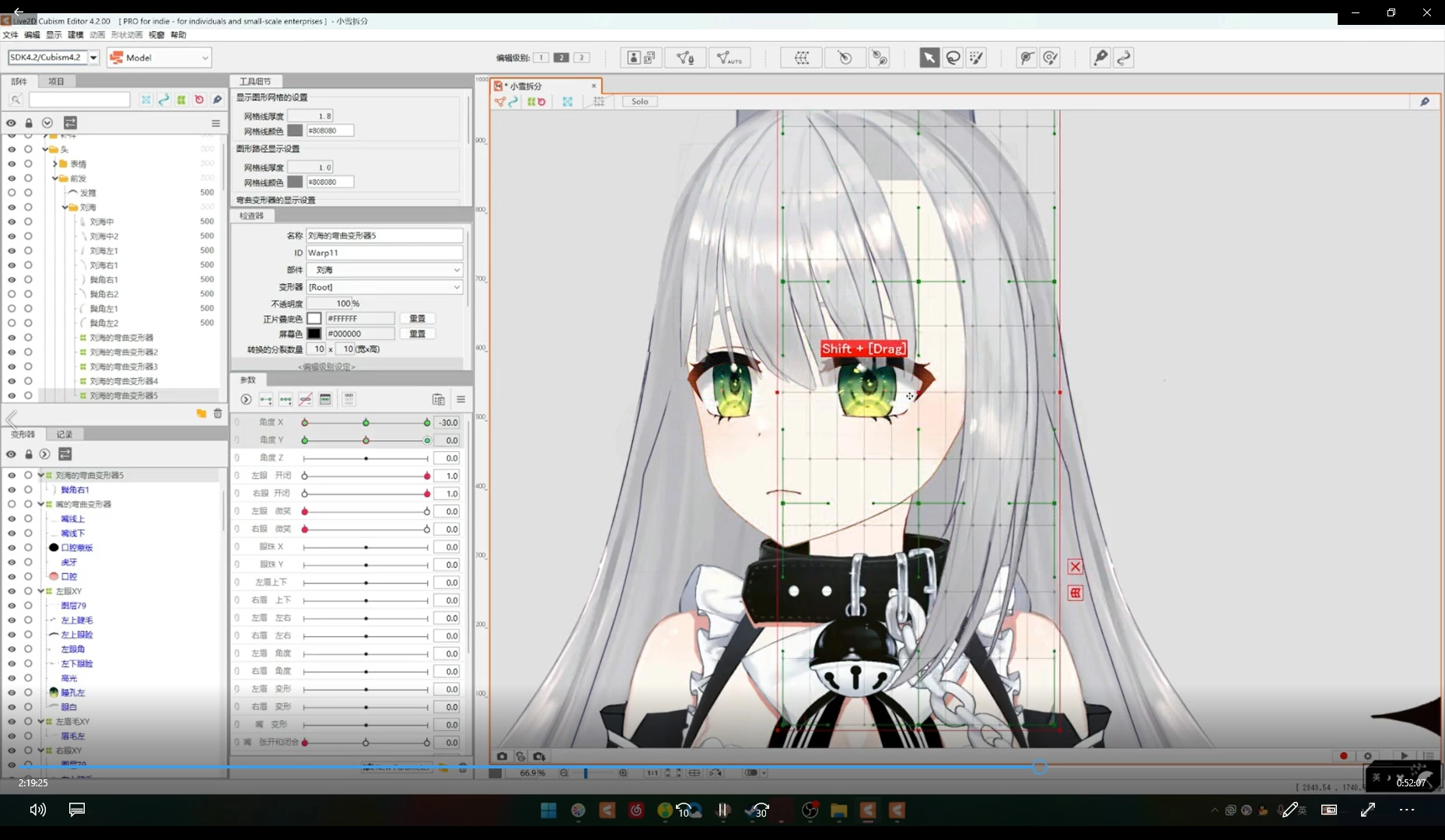Activate the lasso selection tool
Image resolution: width=1445 pixels, height=840 pixels.
[953, 58]
